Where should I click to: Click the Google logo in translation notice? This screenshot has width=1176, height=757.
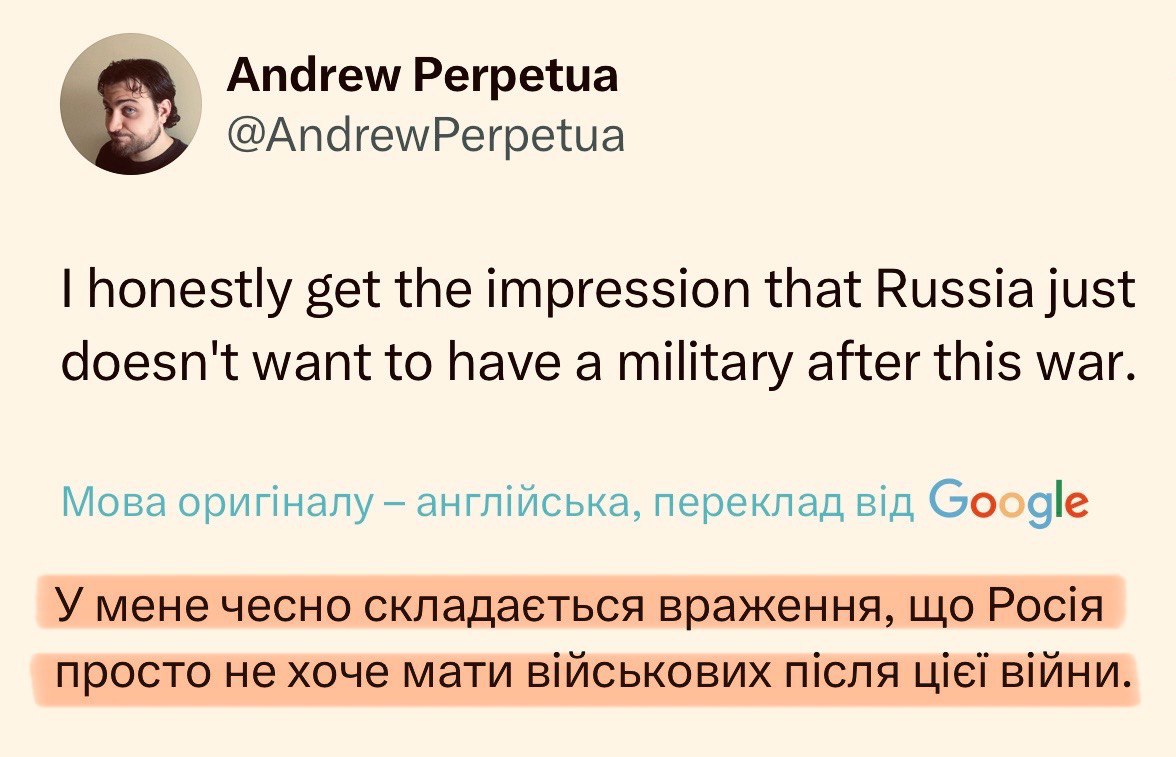point(1008,501)
